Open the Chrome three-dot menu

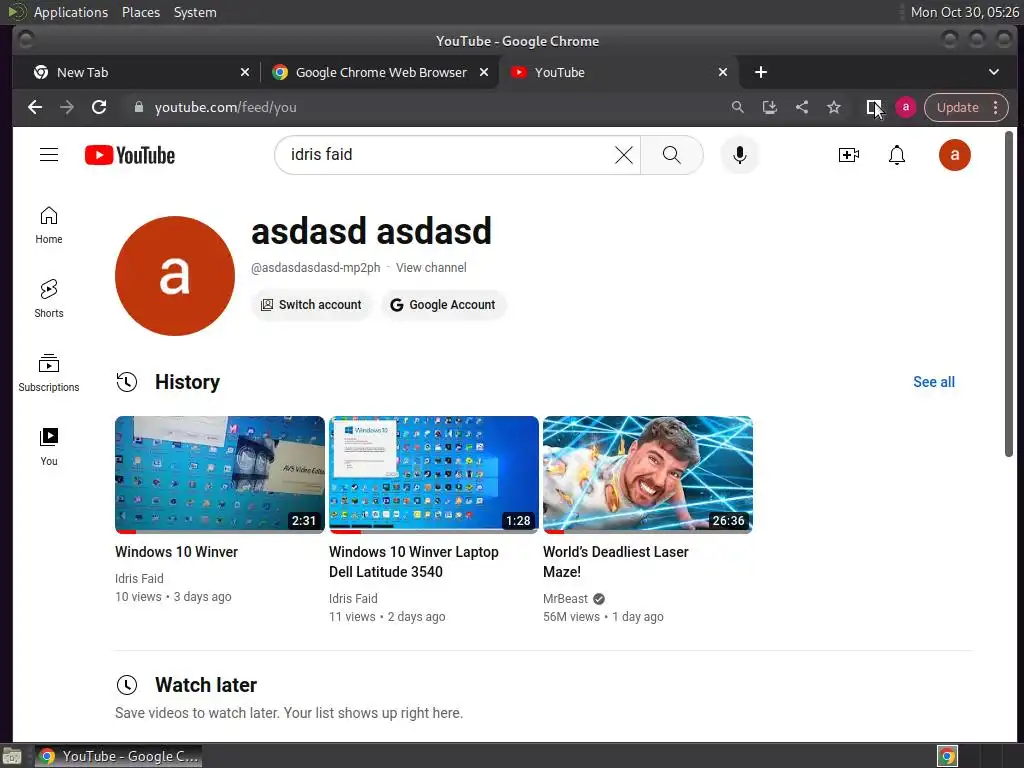(995, 107)
